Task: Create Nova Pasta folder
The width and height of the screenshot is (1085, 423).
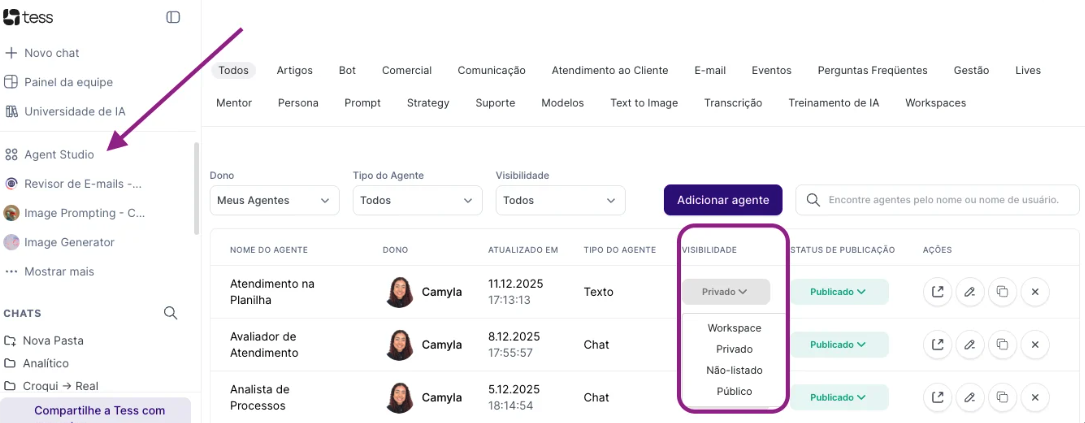Action: [44, 341]
